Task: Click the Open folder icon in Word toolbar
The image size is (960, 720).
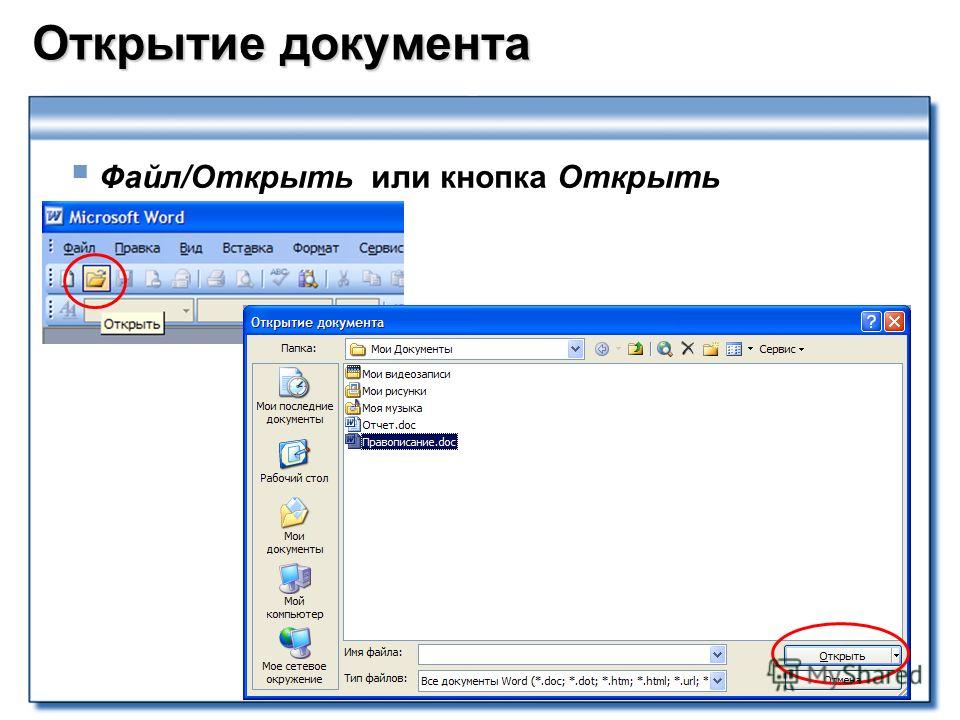Action: (x=96, y=279)
